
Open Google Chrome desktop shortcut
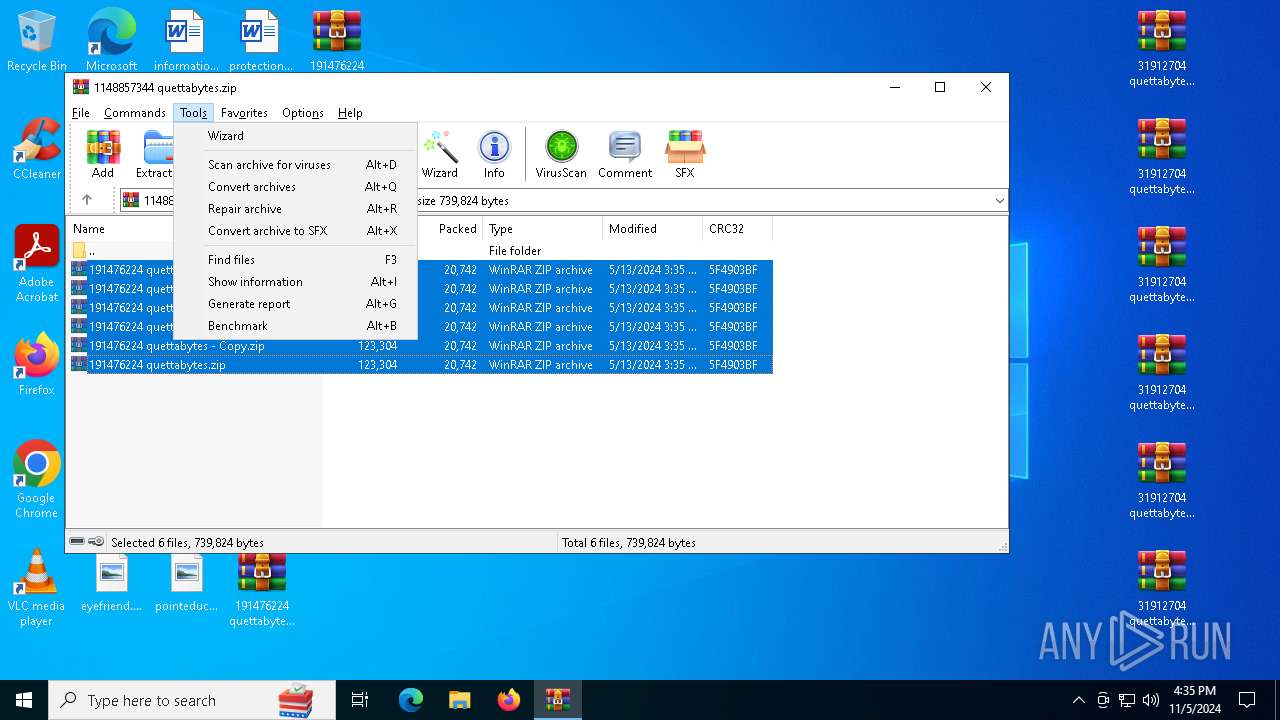37,479
